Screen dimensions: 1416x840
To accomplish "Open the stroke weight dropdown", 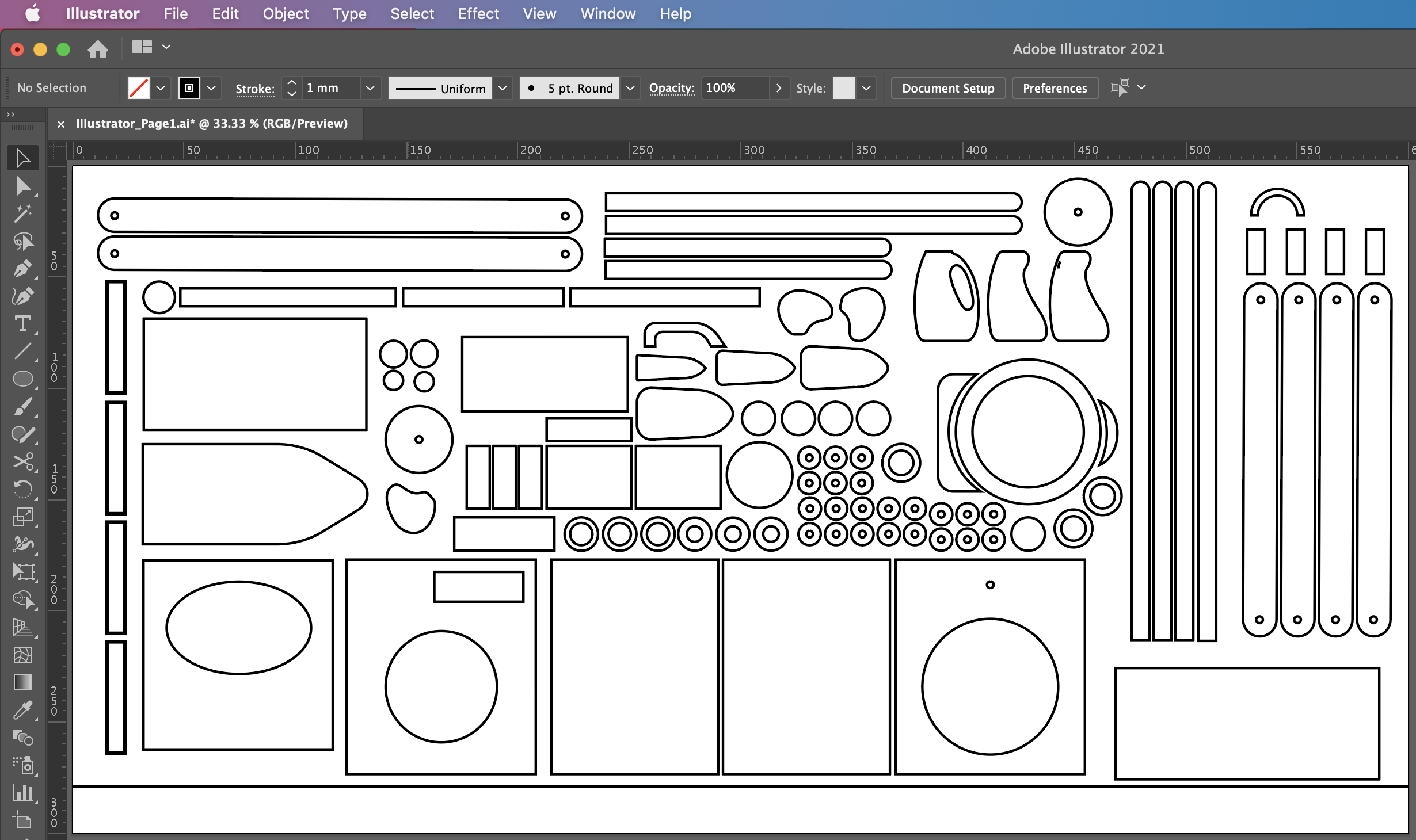I will 370,88.
